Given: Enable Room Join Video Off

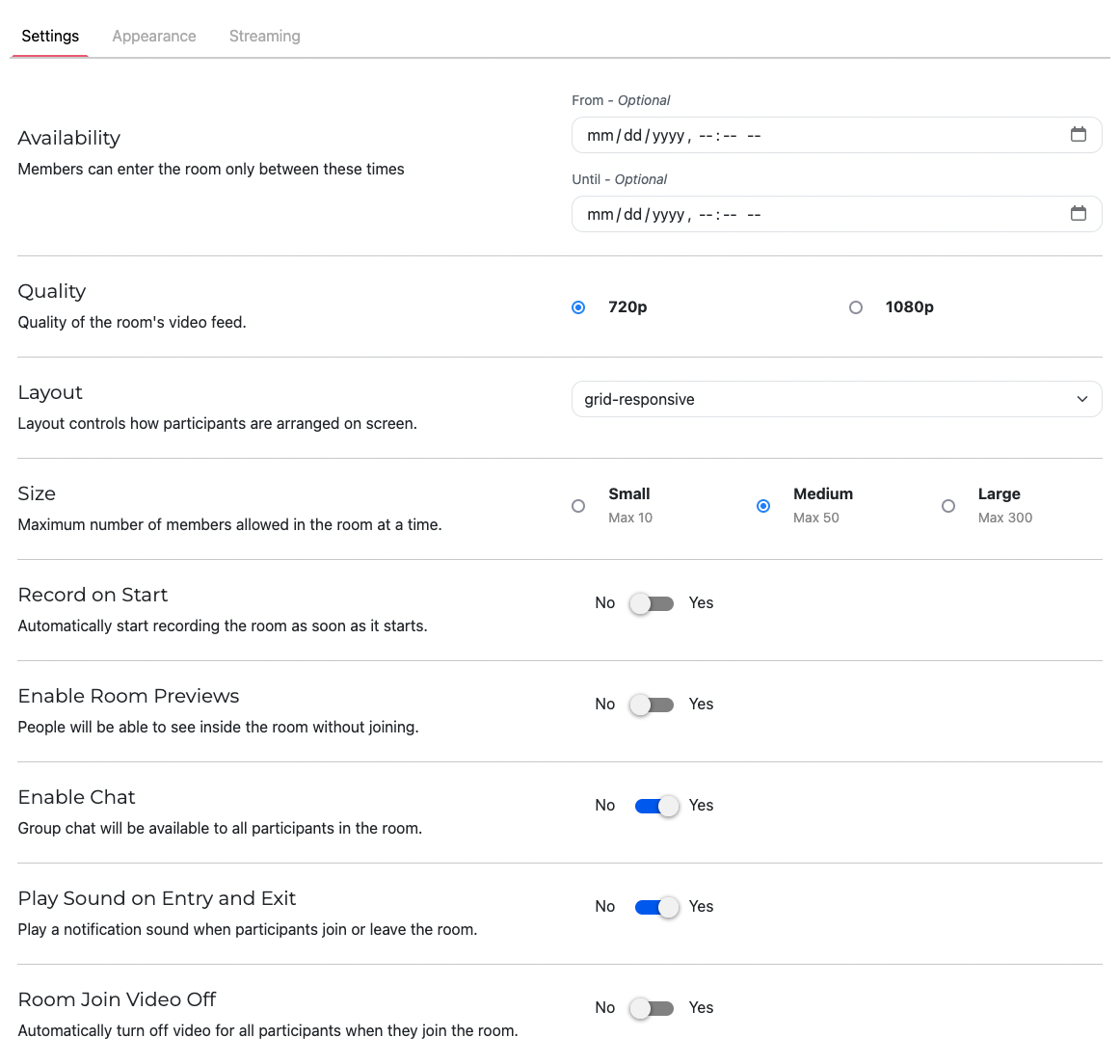Looking at the screenshot, I should pyautogui.click(x=651, y=1007).
